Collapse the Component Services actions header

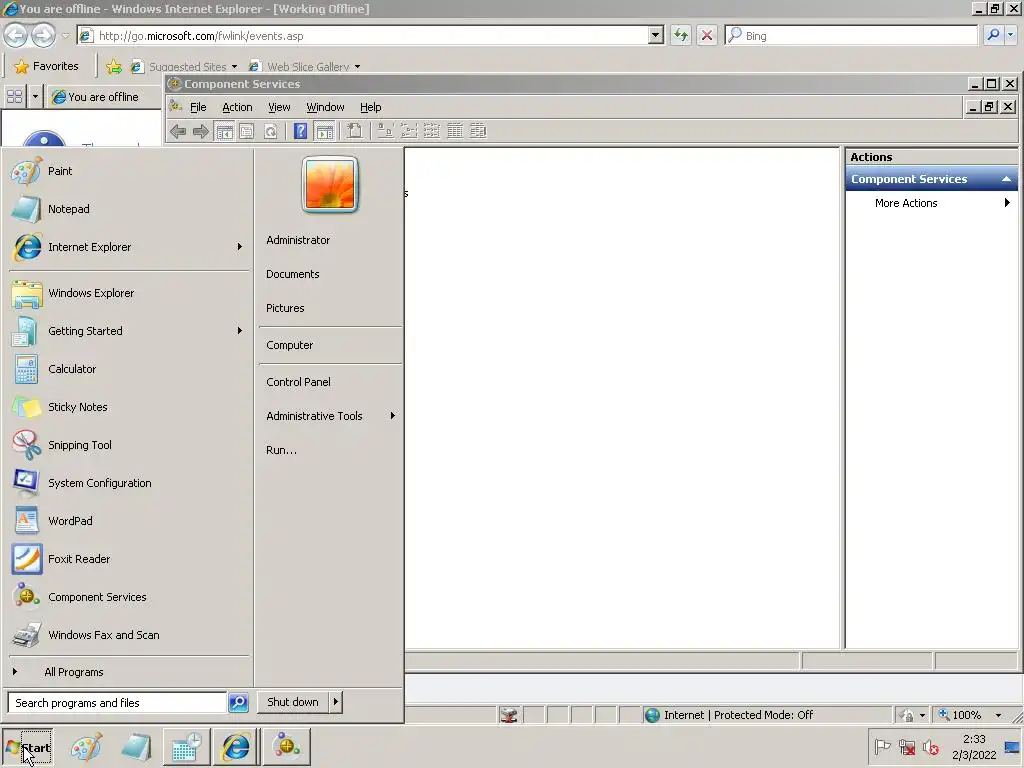pyautogui.click(x=1006, y=179)
